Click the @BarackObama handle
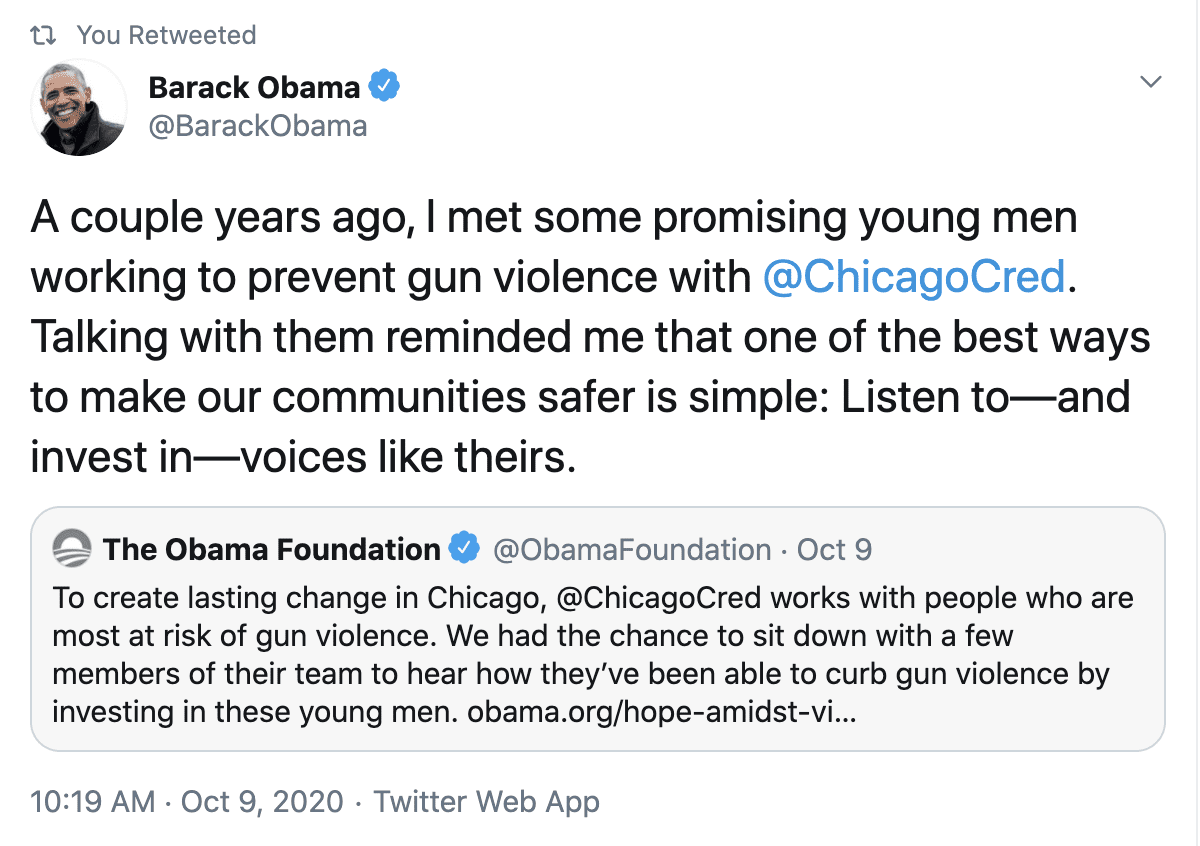 [x=259, y=126]
